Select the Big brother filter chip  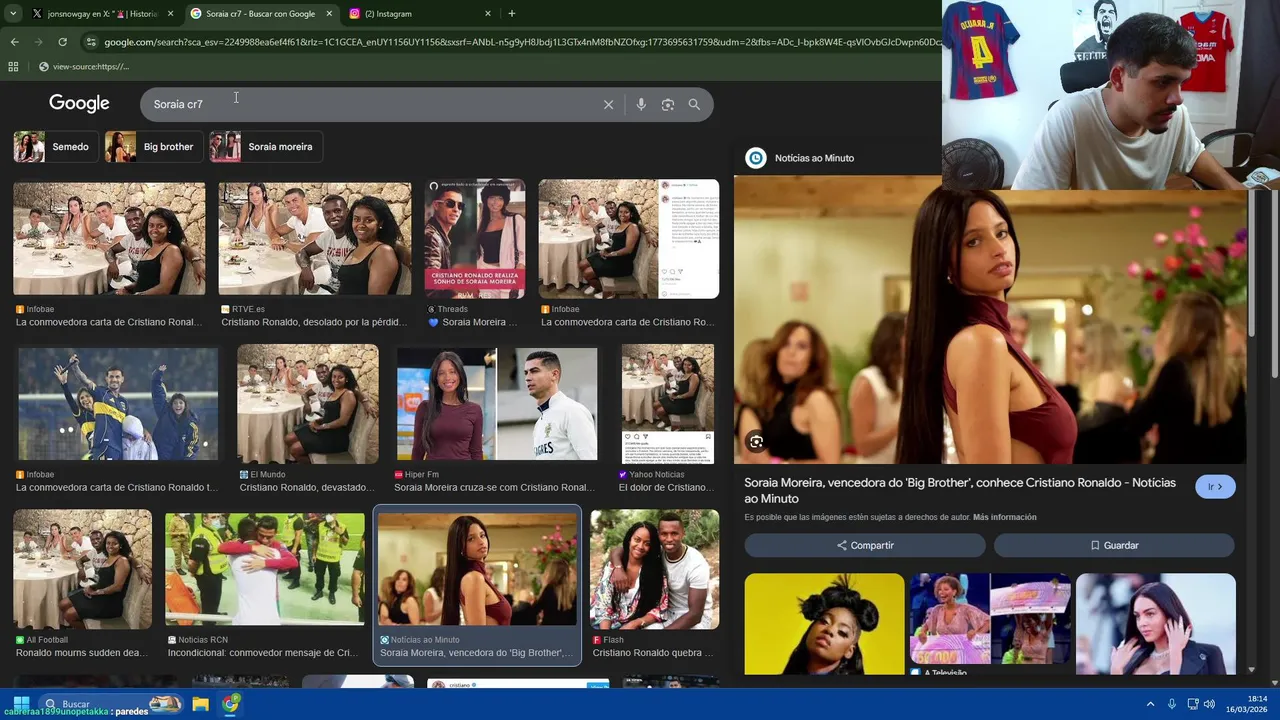153,147
